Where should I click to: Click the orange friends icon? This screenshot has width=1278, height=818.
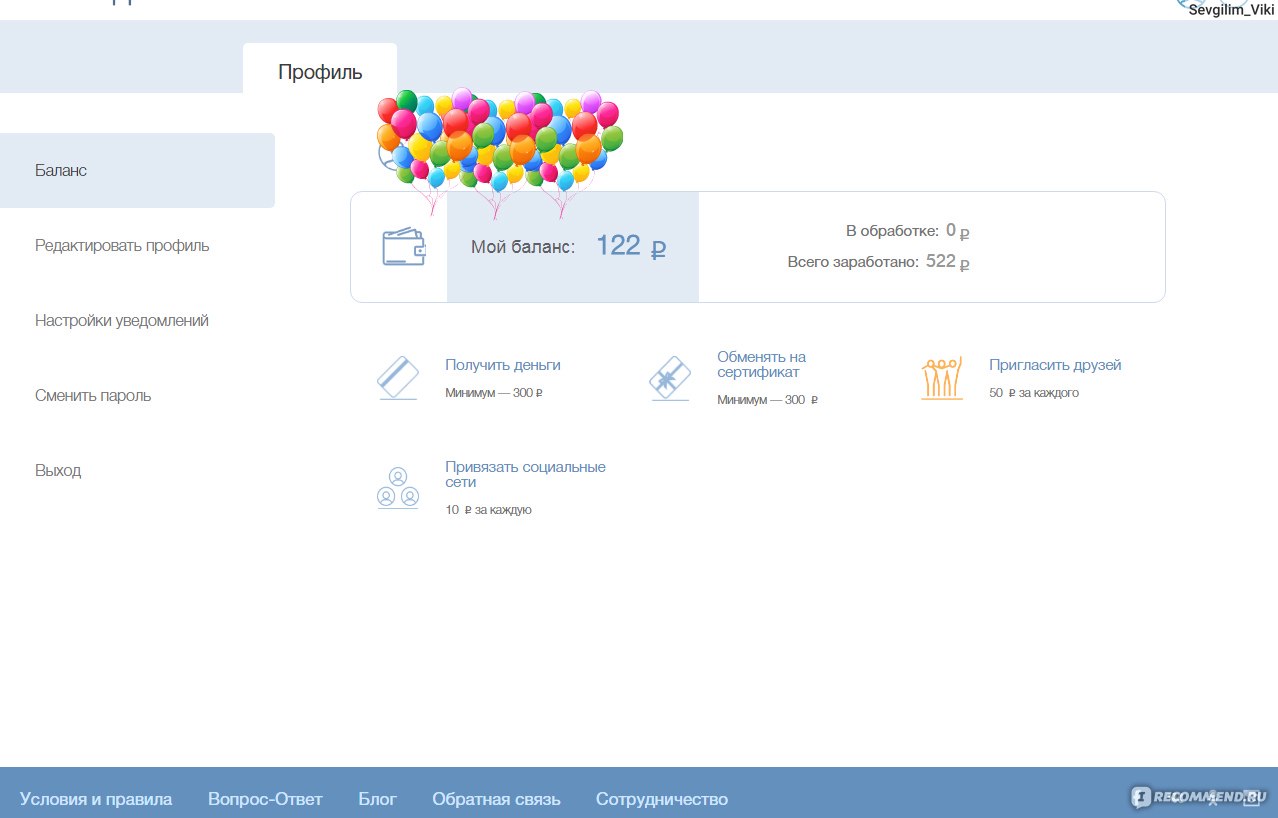point(941,378)
